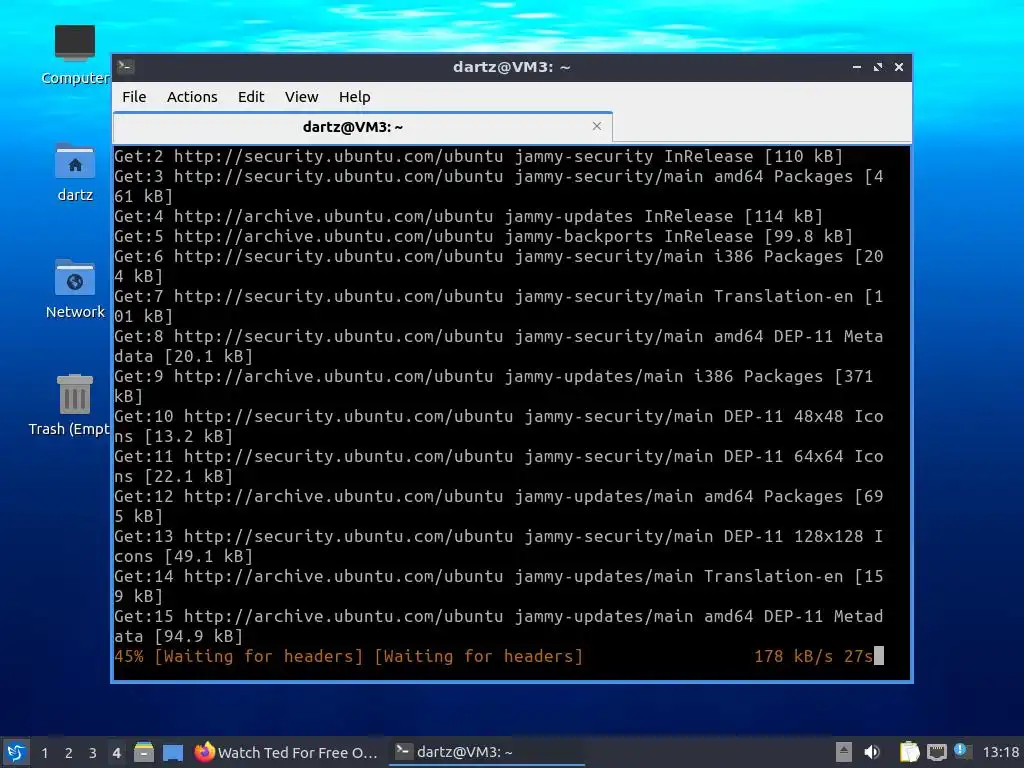Click the Get:5 jammy-backports InRelease line
Screen dimensions: 1024x768
click(x=483, y=236)
